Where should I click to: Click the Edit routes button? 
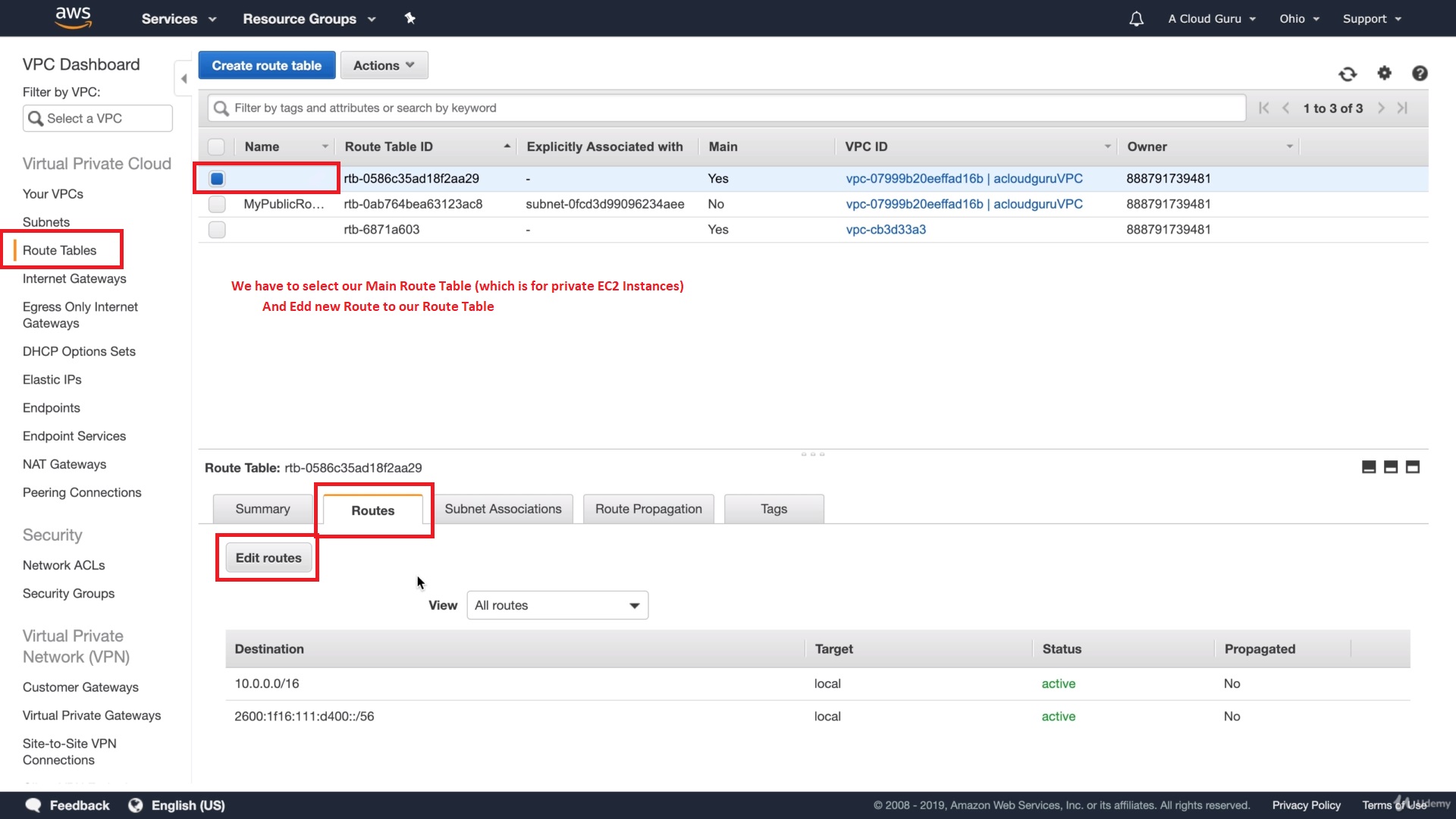(x=268, y=558)
